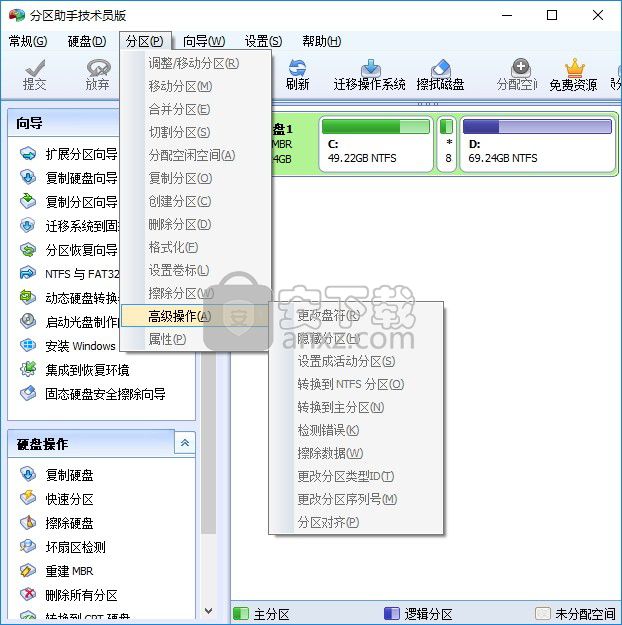This screenshot has height=625, width=622.
Task: Choose 分区对齐(P) in submenu
Action: pos(356,522)
